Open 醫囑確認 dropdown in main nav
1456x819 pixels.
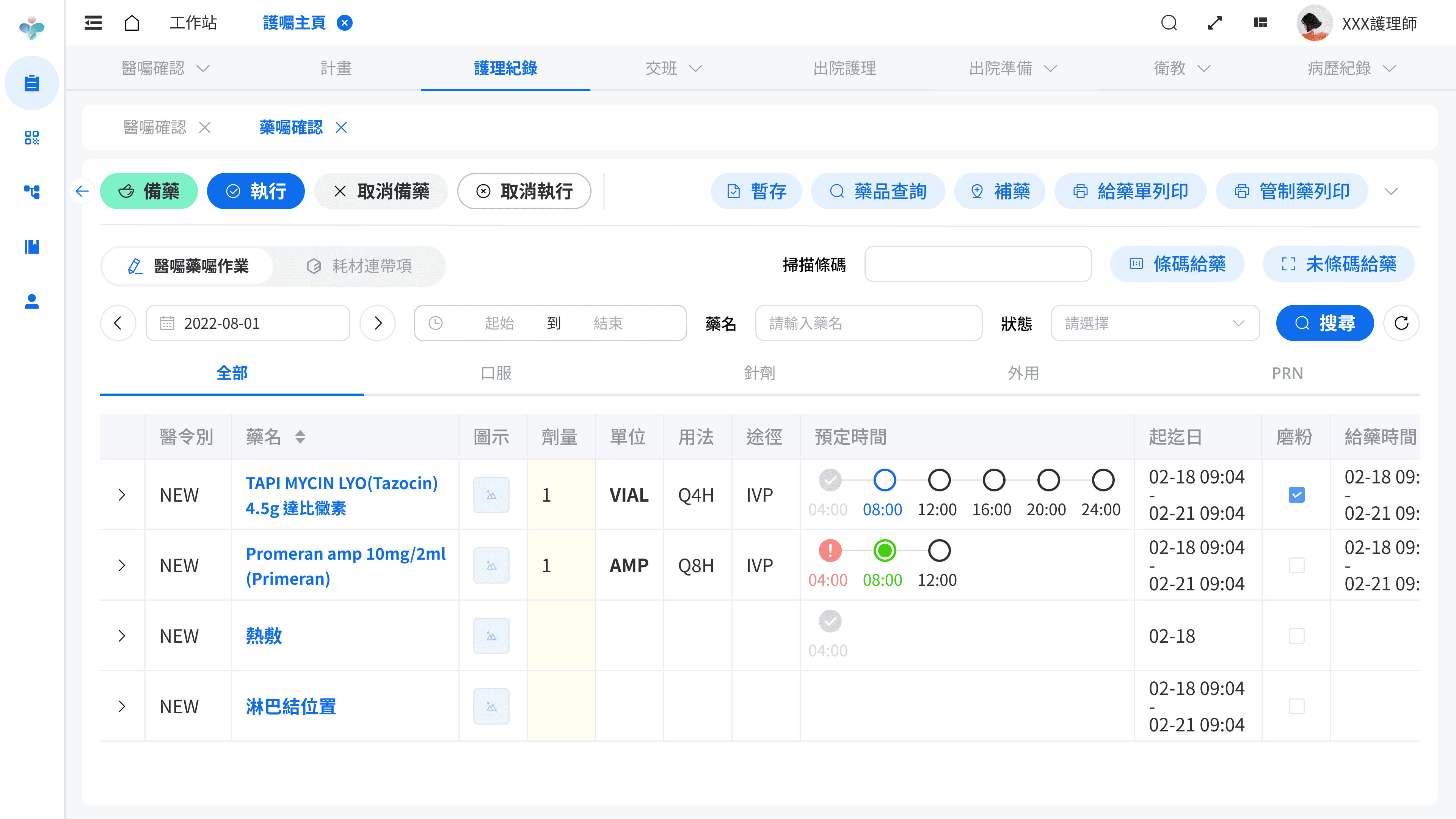point(166,68)
